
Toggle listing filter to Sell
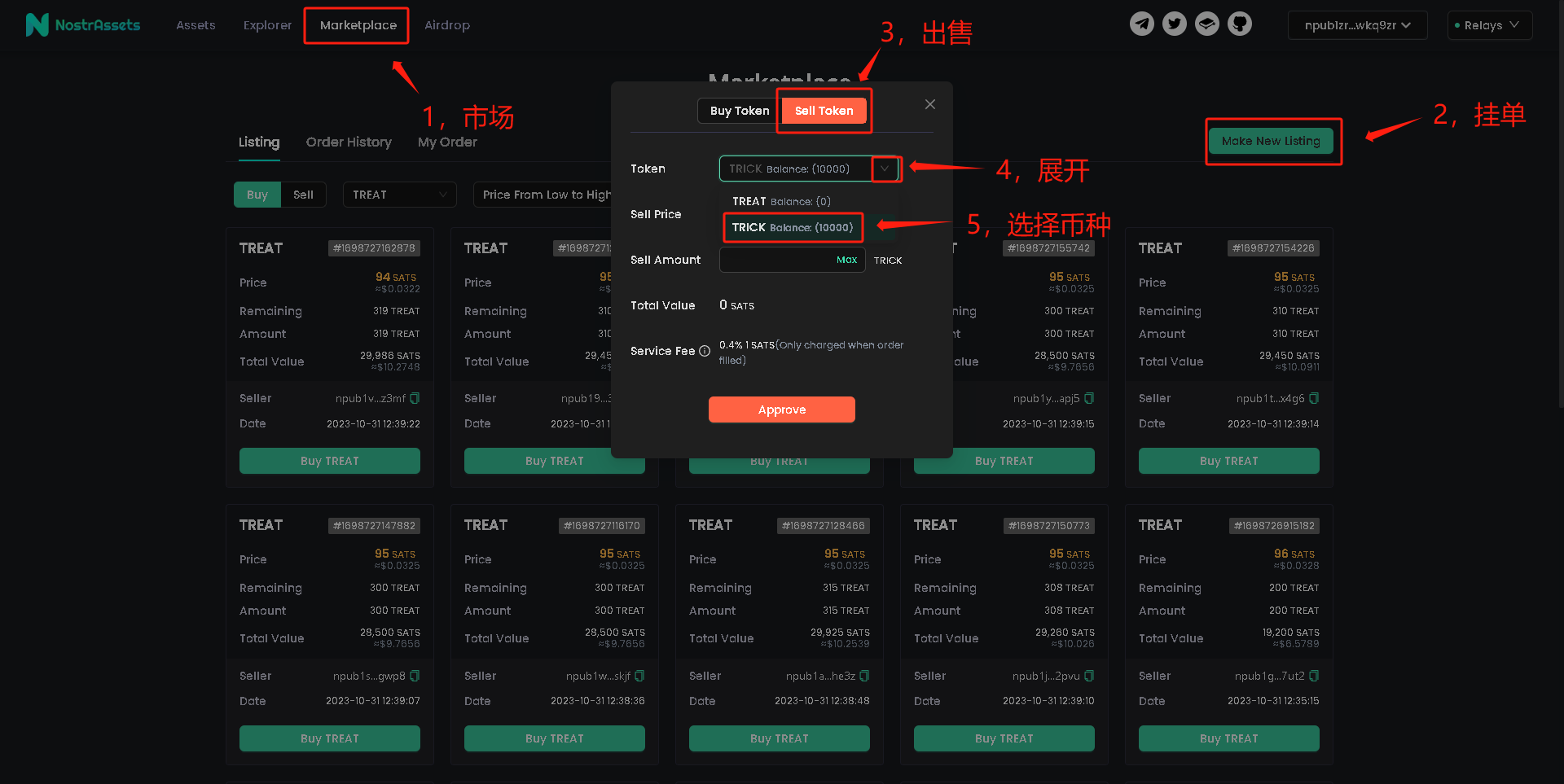point(303,195)
